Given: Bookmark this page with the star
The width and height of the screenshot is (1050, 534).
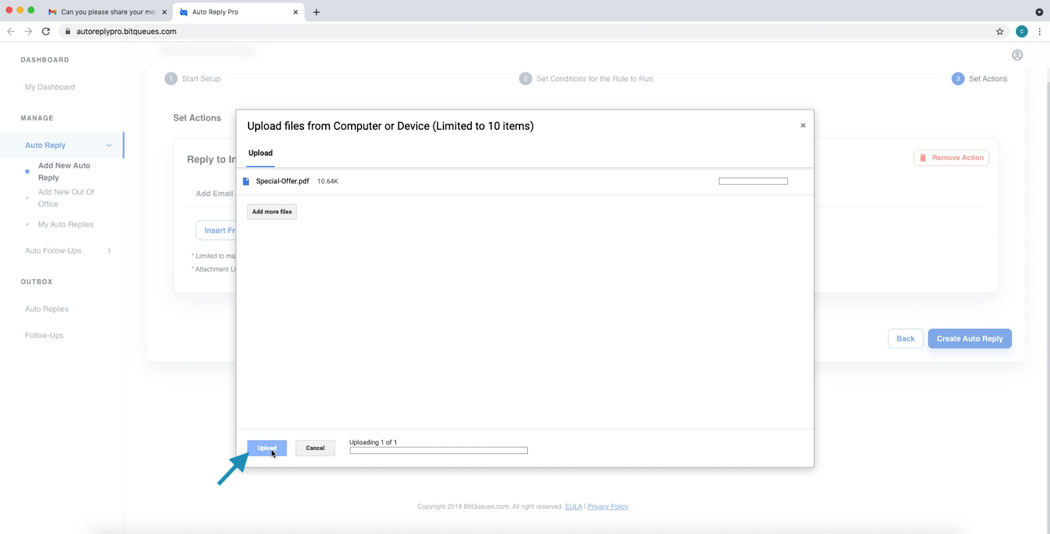Looking at the screenshot, I should (x=1000, y=31).
